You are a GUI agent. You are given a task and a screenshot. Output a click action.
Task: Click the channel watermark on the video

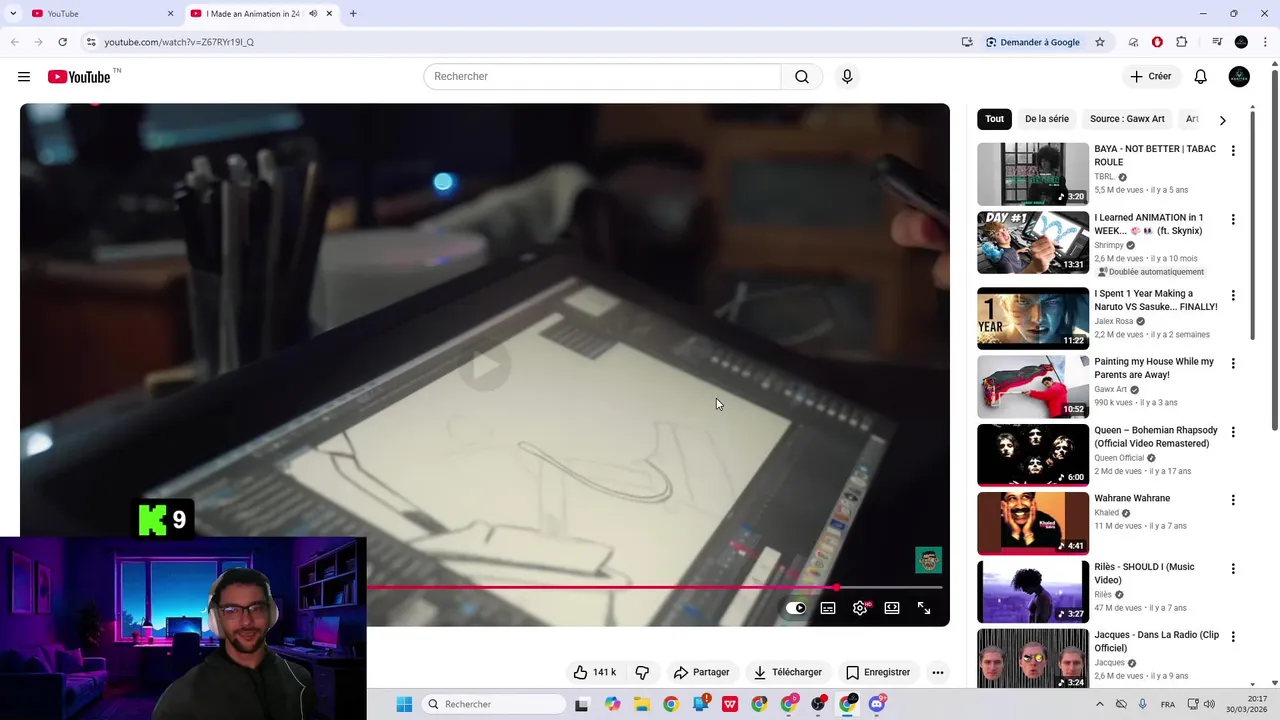tap(928, 560)
